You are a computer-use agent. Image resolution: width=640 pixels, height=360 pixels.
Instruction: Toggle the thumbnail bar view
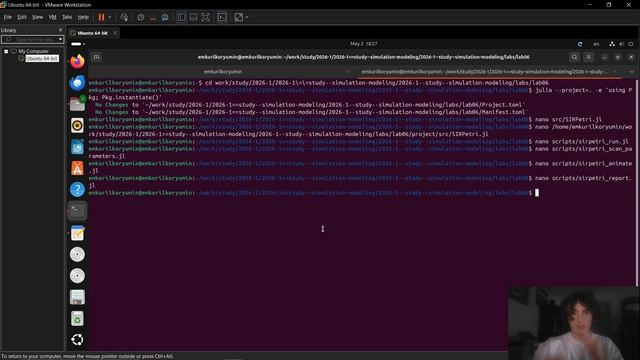193,17
